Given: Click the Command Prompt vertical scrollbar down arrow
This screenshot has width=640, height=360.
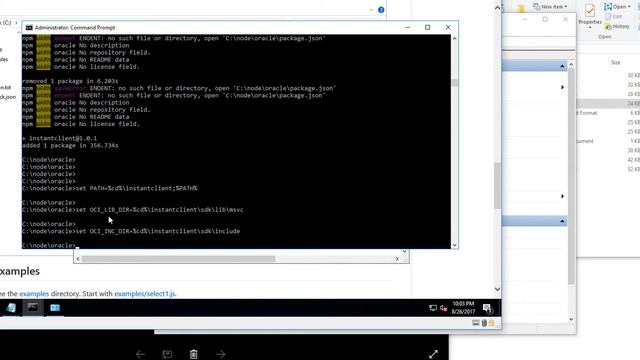Looking at the screenshot, I should pos(455,245).
